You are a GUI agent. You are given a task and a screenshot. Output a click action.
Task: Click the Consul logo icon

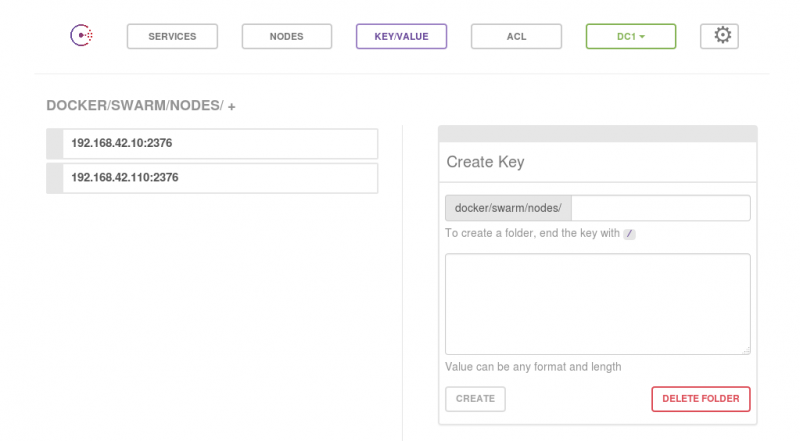(82, 36)
